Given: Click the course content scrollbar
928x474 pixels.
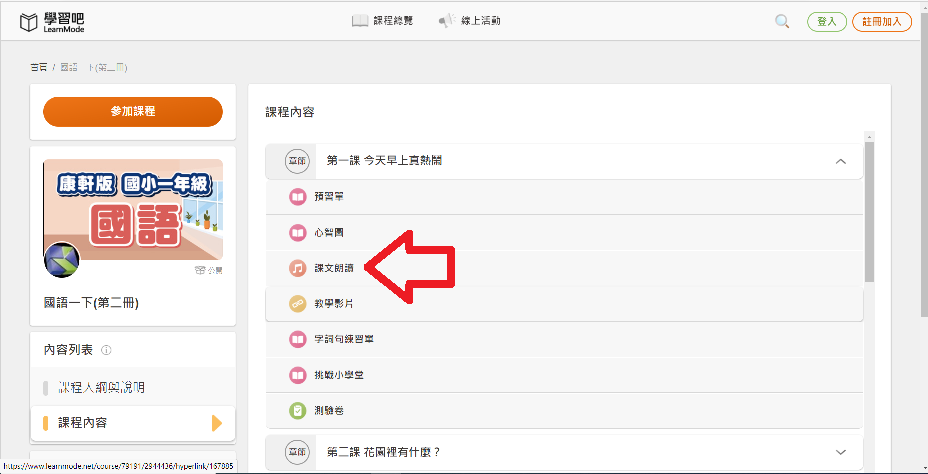Looking at the screenshot, I should click(869, 210).
